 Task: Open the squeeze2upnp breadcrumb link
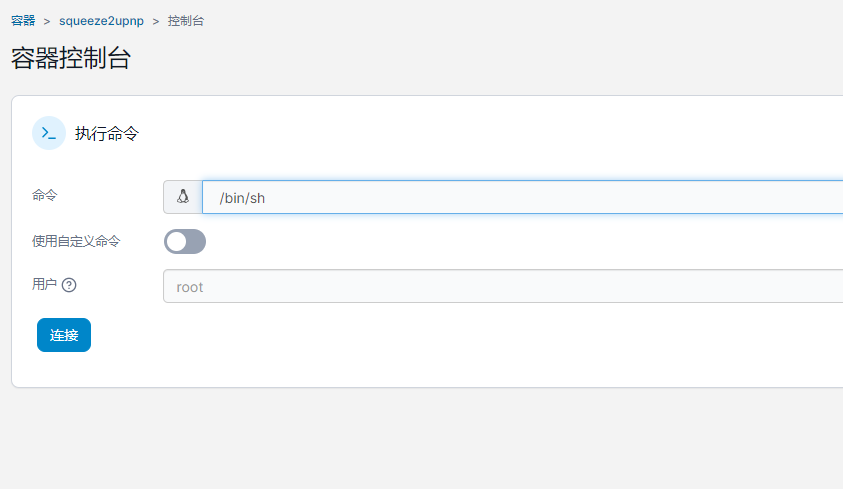101,21
